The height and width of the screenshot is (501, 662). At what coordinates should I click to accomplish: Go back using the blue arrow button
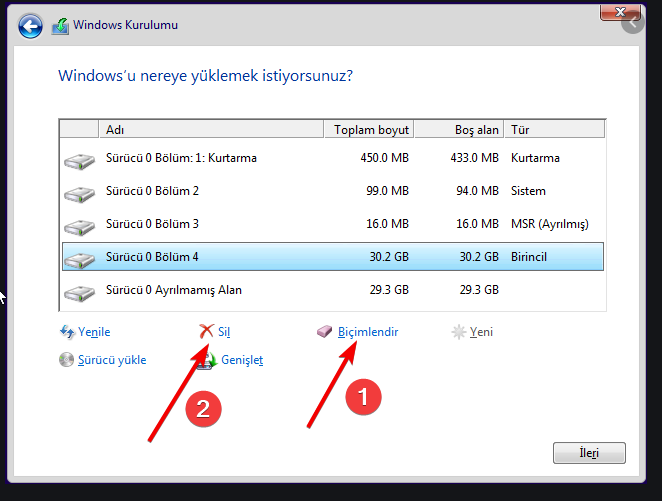coord(30,27)
